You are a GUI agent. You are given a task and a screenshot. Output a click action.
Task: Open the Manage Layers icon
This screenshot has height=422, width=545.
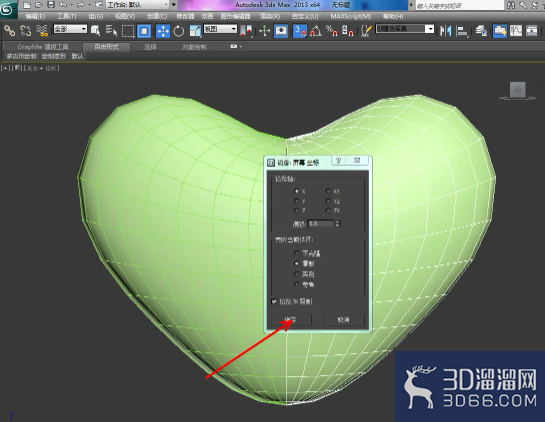point(481,31)
